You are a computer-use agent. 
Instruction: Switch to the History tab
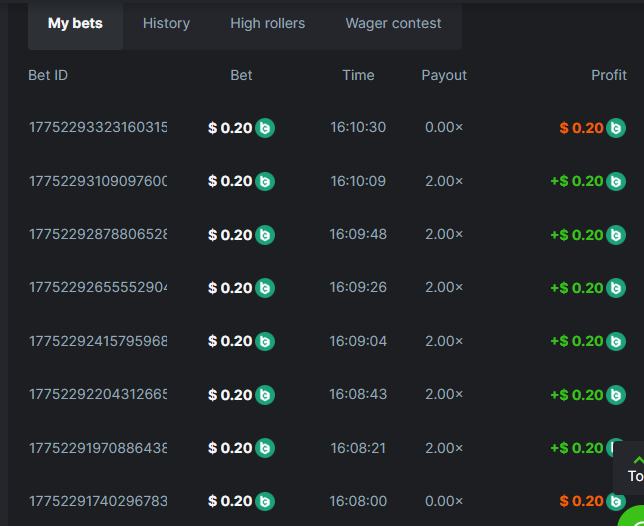pos(166,24)
